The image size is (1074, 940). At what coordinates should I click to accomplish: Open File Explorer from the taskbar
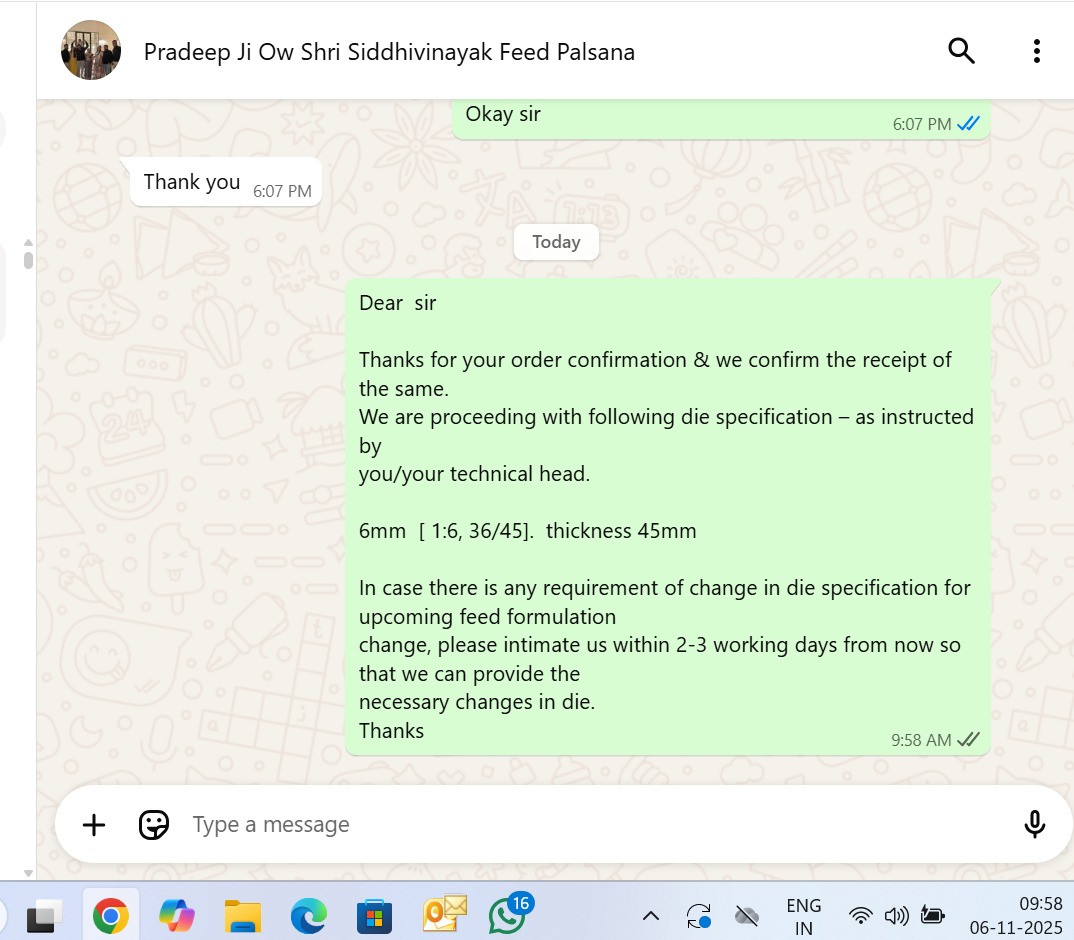[242, 916]
